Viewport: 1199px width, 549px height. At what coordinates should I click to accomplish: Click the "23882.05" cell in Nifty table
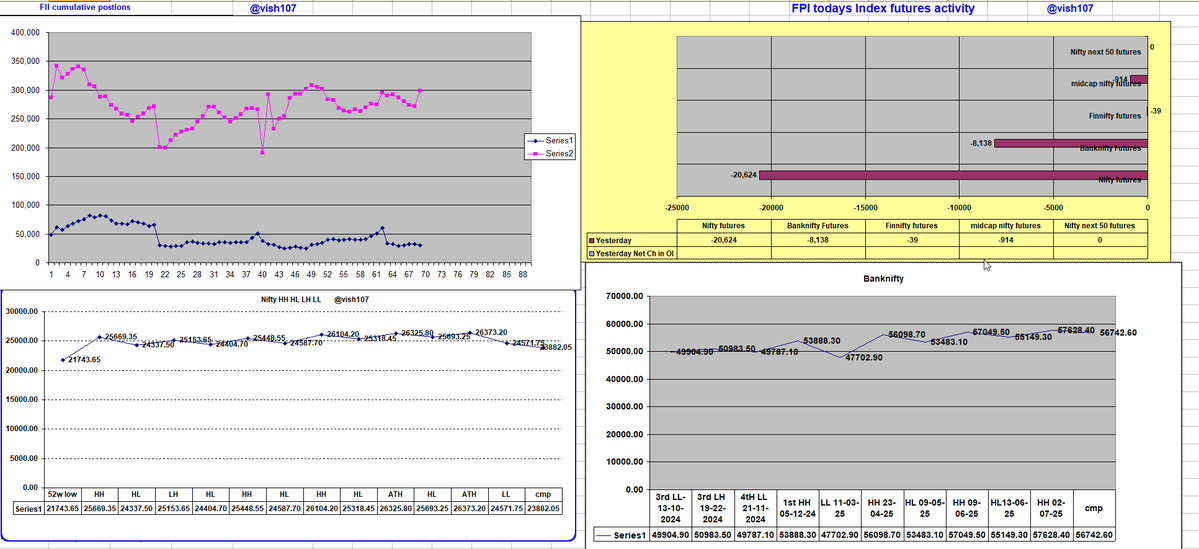[x=544, y=508]
